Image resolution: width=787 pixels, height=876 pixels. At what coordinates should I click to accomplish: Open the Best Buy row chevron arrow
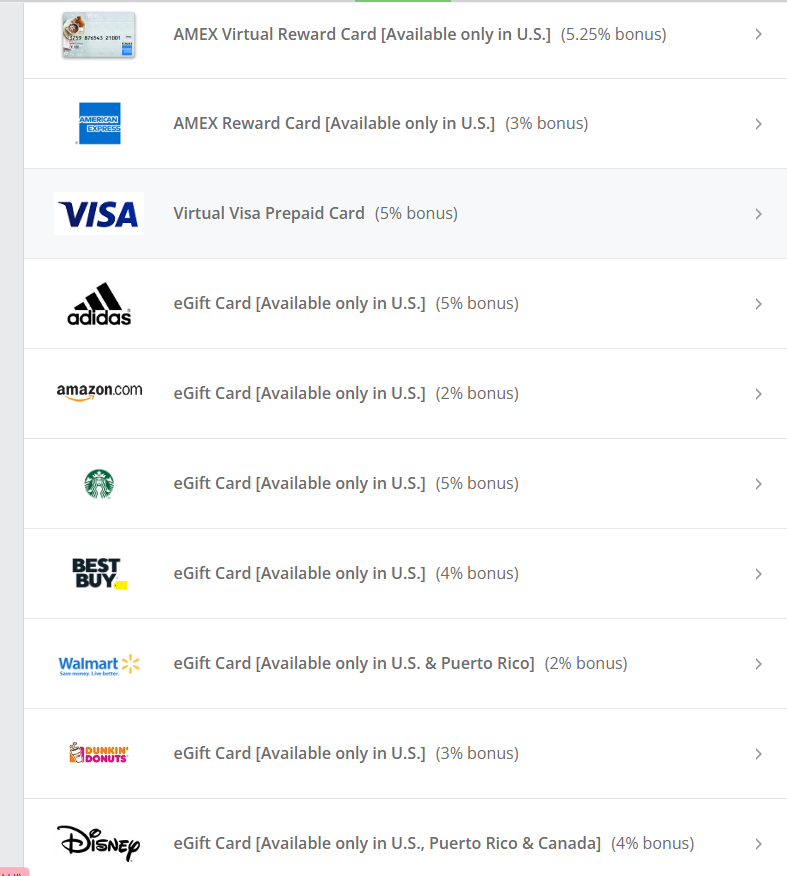[758, 574]
